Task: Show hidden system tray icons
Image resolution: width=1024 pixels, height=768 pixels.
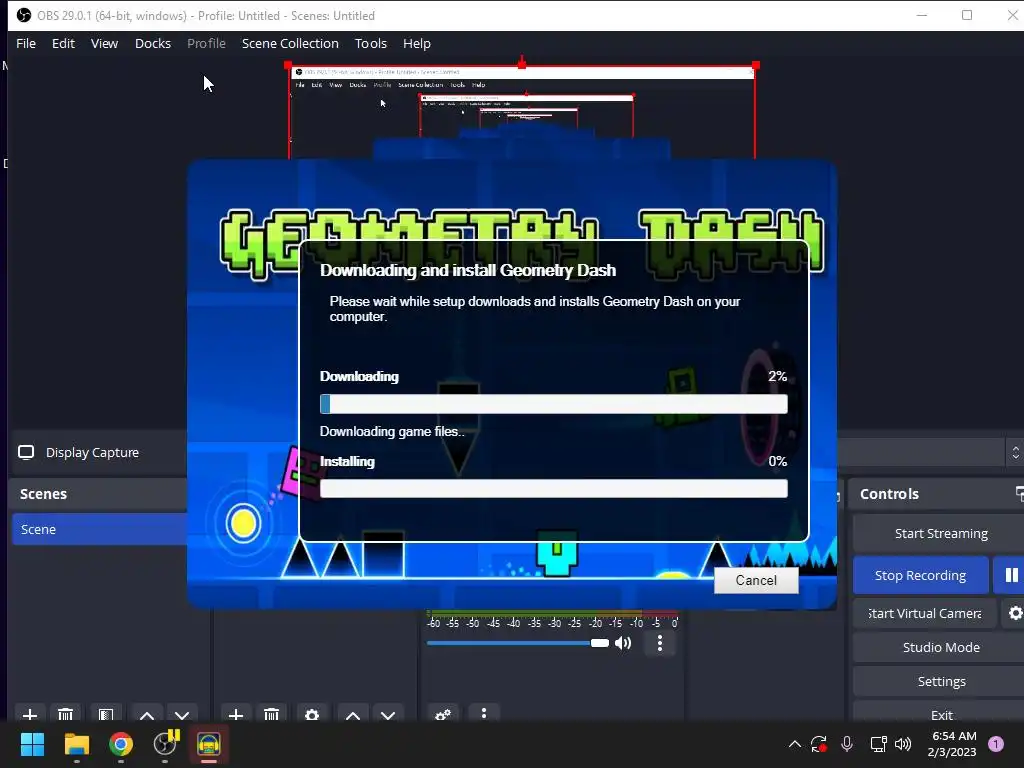Action: click(x=795, y=744)
